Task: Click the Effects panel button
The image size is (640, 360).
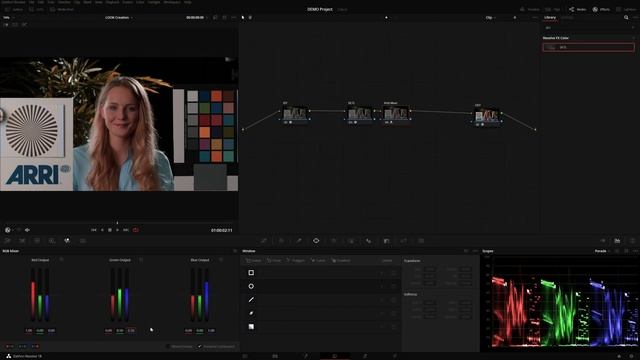Action: coord(602,9)
